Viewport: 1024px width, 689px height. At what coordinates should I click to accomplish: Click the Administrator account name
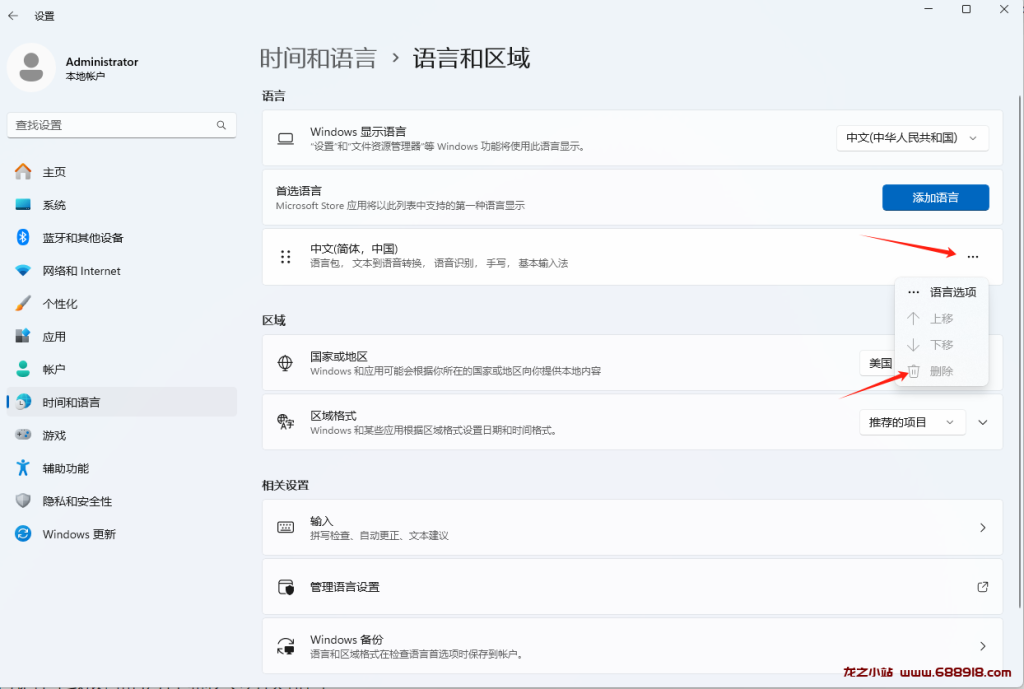[x=102, y=61]
